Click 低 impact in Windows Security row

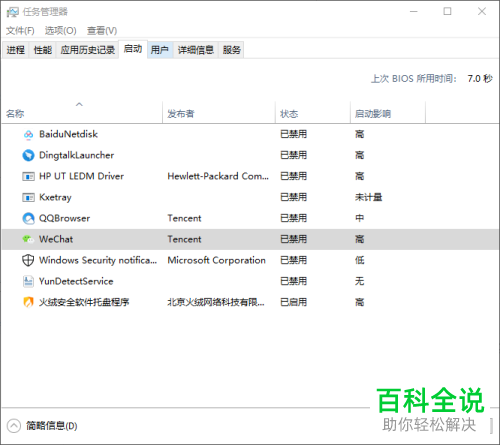(x=360, y=260)
